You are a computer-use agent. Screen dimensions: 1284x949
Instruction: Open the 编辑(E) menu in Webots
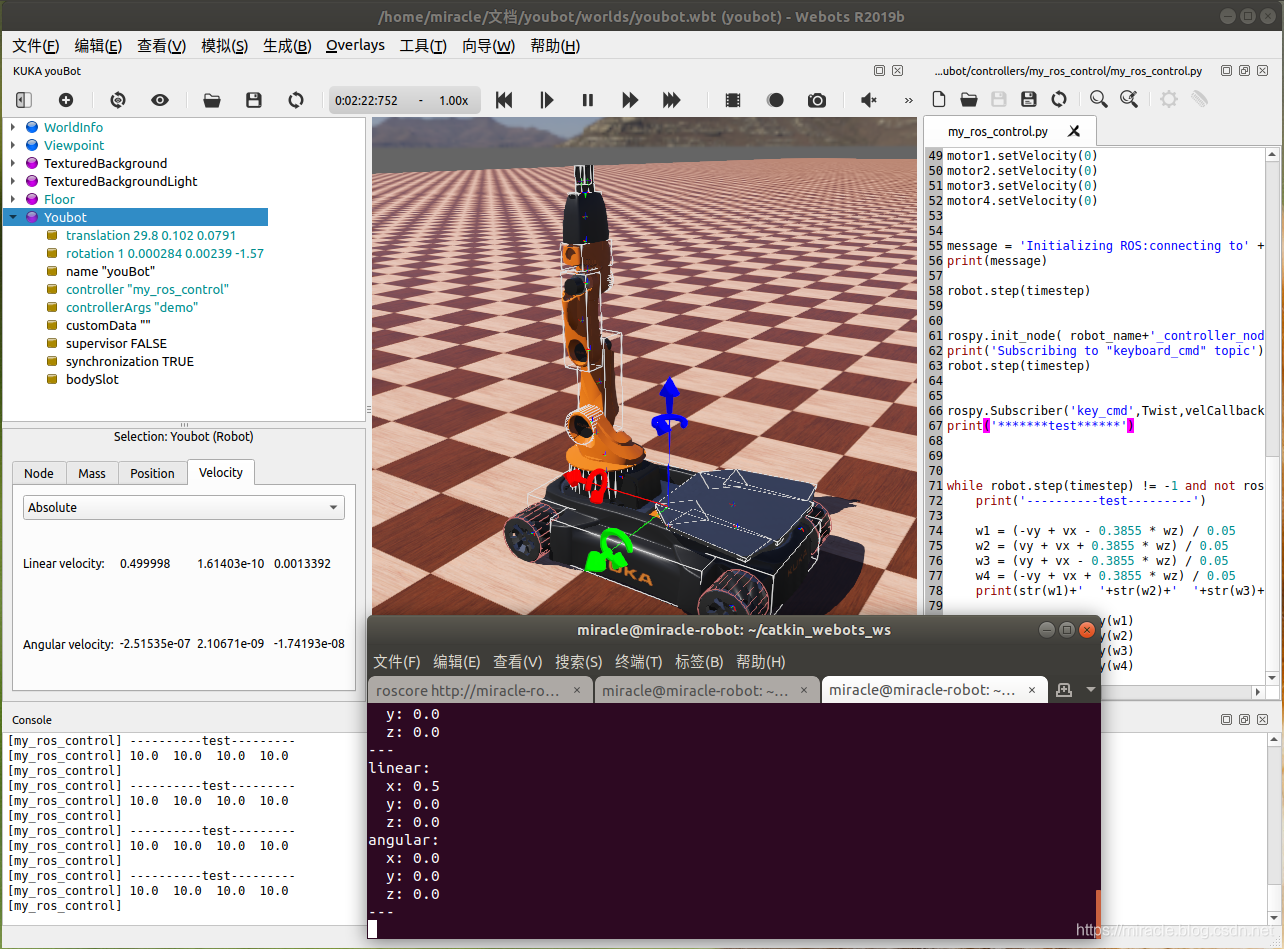pyautogui.click(x=98, y=46)
